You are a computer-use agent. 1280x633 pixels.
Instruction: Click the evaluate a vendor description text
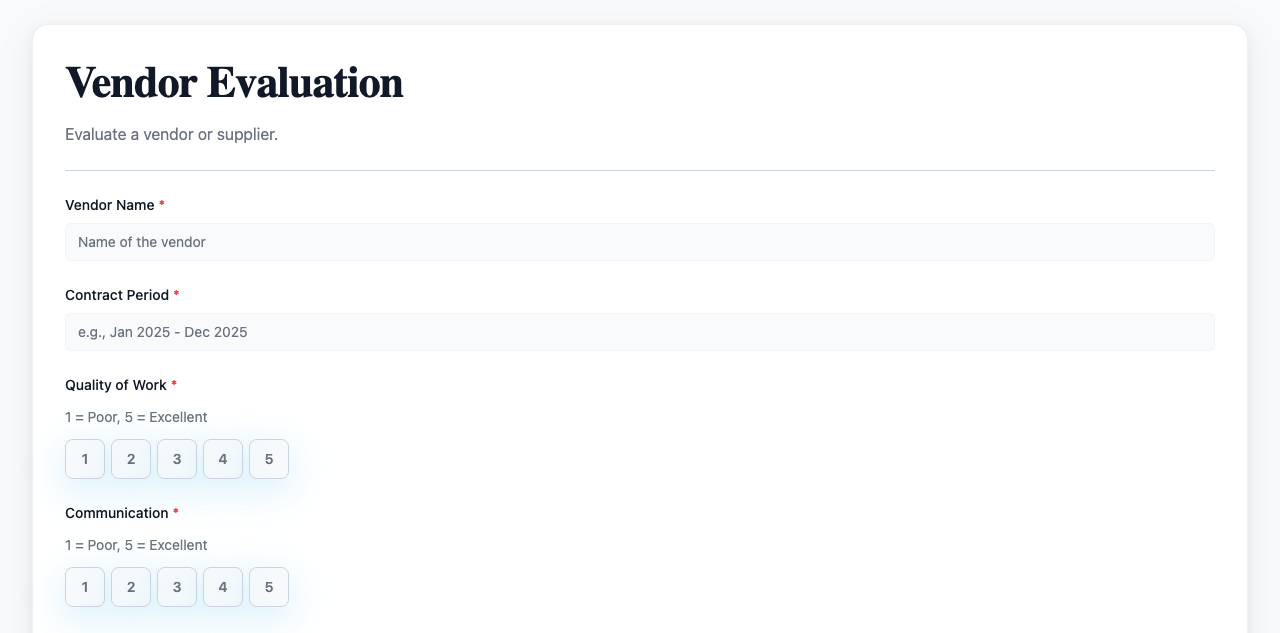coord(171,134)
